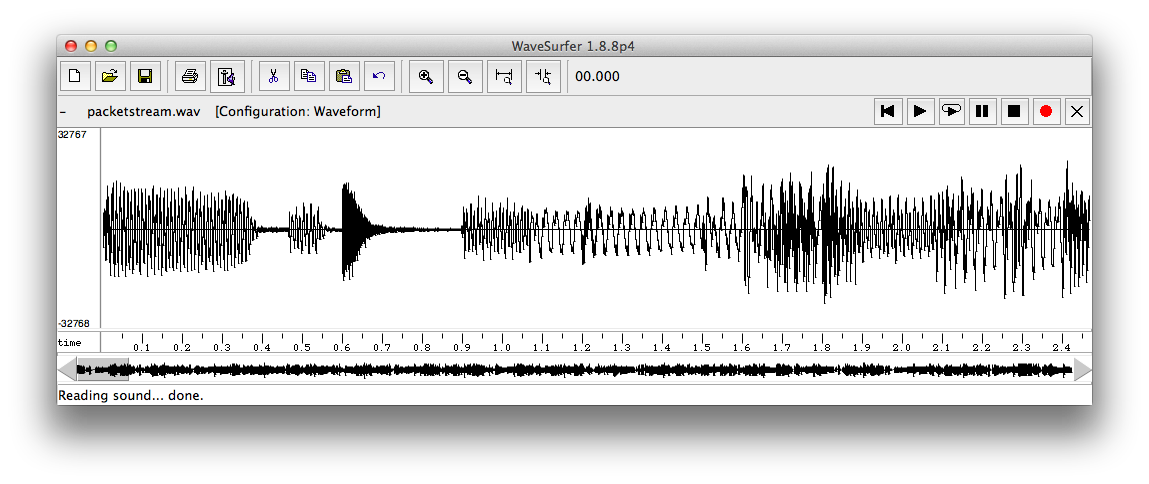Zoom out with the magnifier minus
This screenshot has height=484, width=1149.
coord(465,76)
